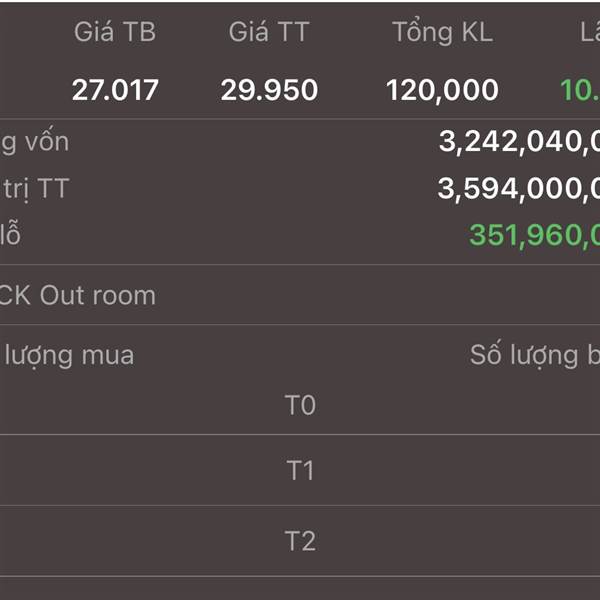Viewport: 600px width, 600px height.
Task: Click the green 10. percent profit value
Action: [x=580, y=90]
